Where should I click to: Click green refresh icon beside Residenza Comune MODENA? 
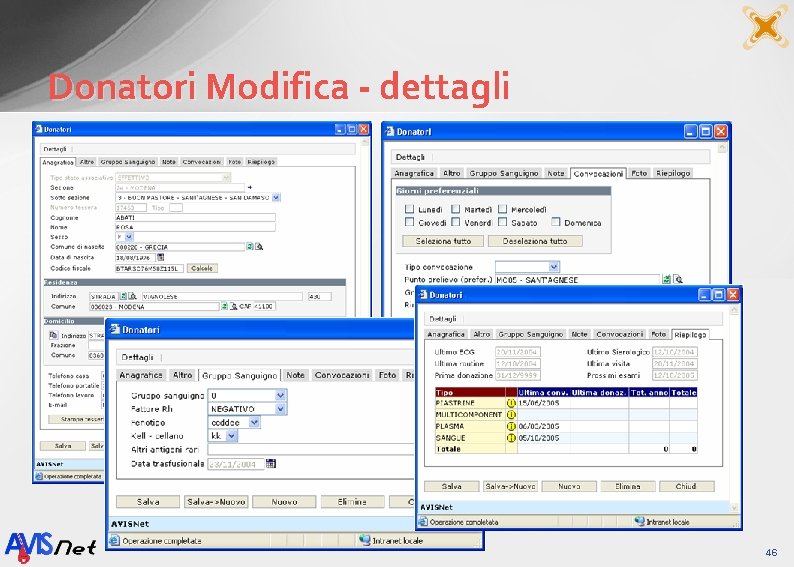point(224,306)
